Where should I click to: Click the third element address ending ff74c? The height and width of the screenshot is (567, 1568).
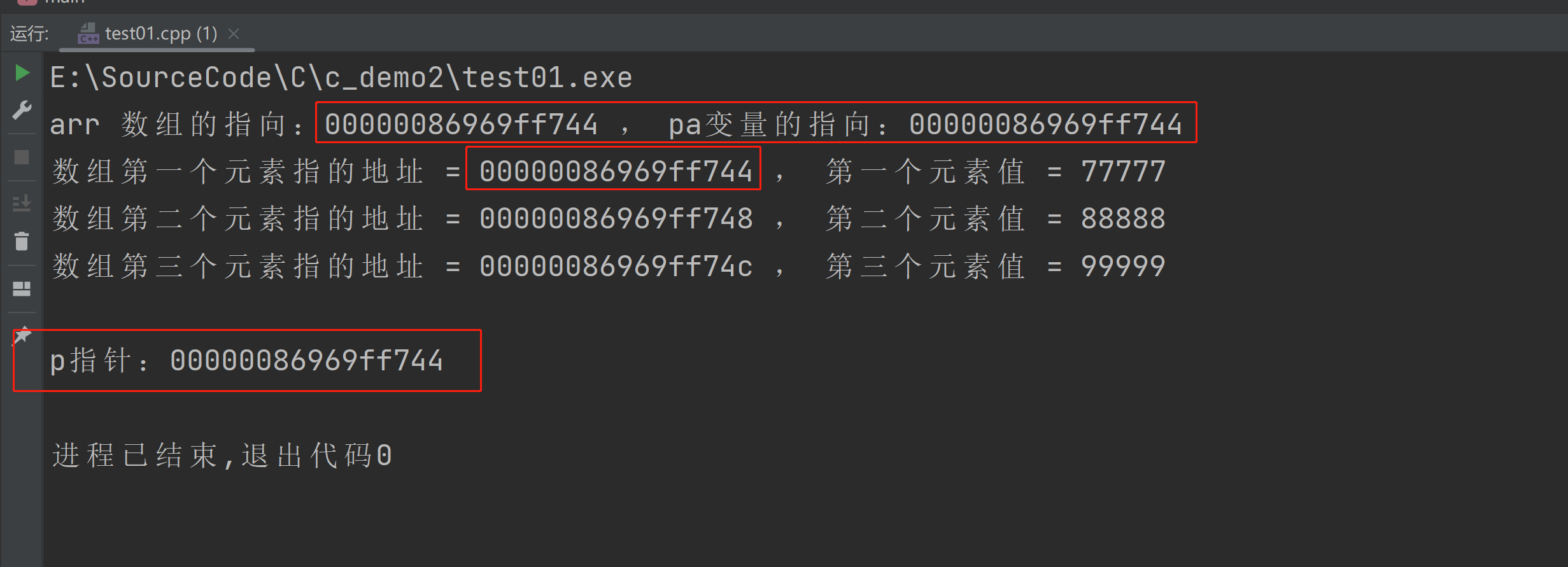pos(615,266)
